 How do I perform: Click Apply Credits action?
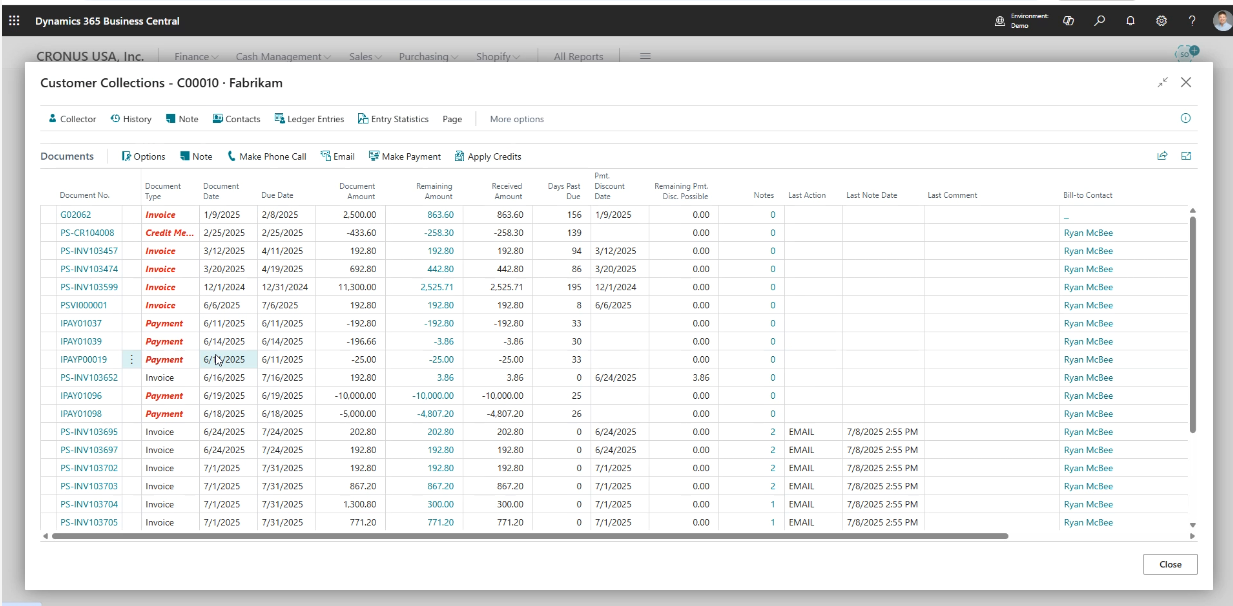click(x=487, y=156)
